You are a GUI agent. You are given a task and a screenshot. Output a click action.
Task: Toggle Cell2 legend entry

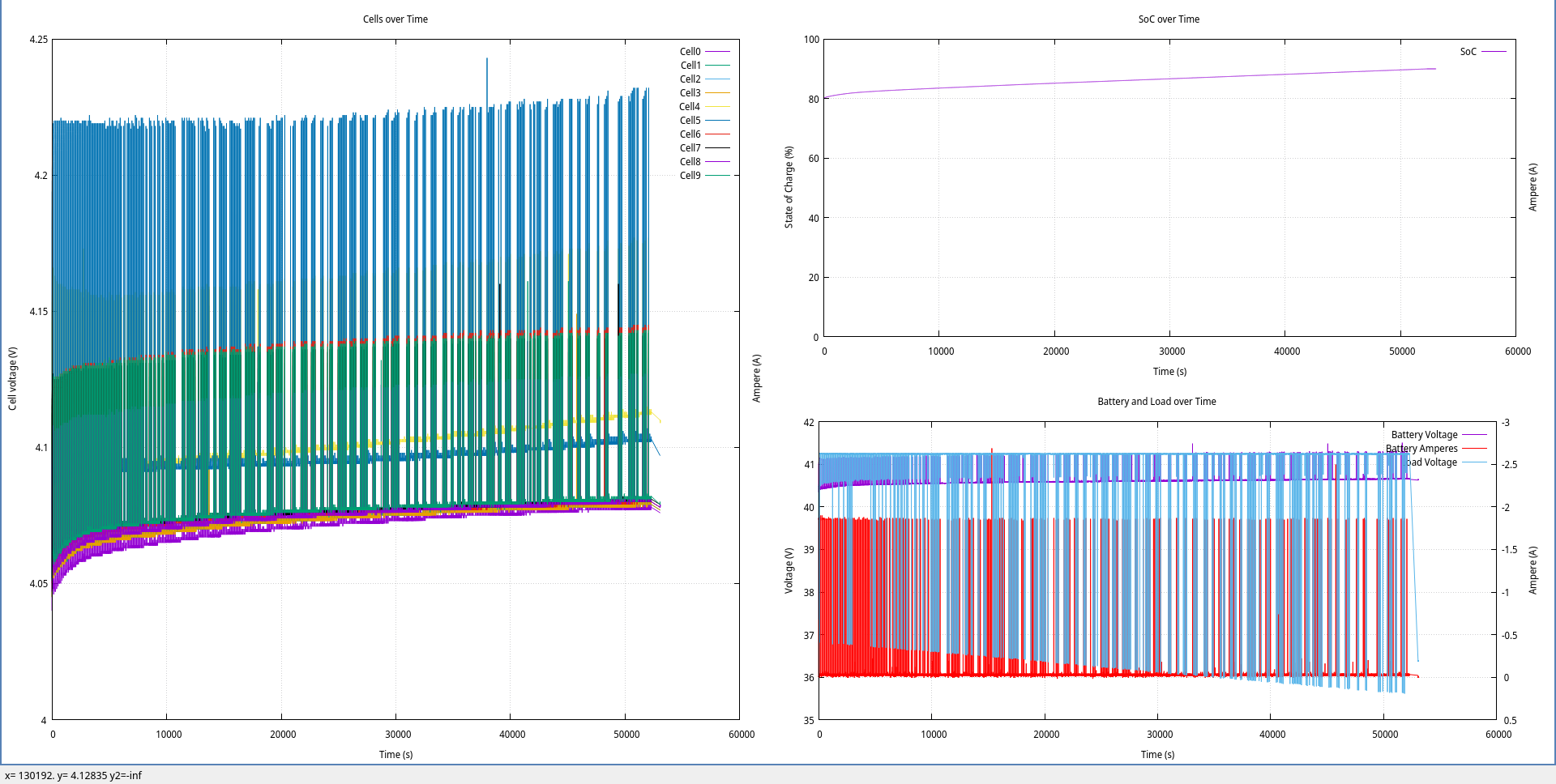point(703,79)
